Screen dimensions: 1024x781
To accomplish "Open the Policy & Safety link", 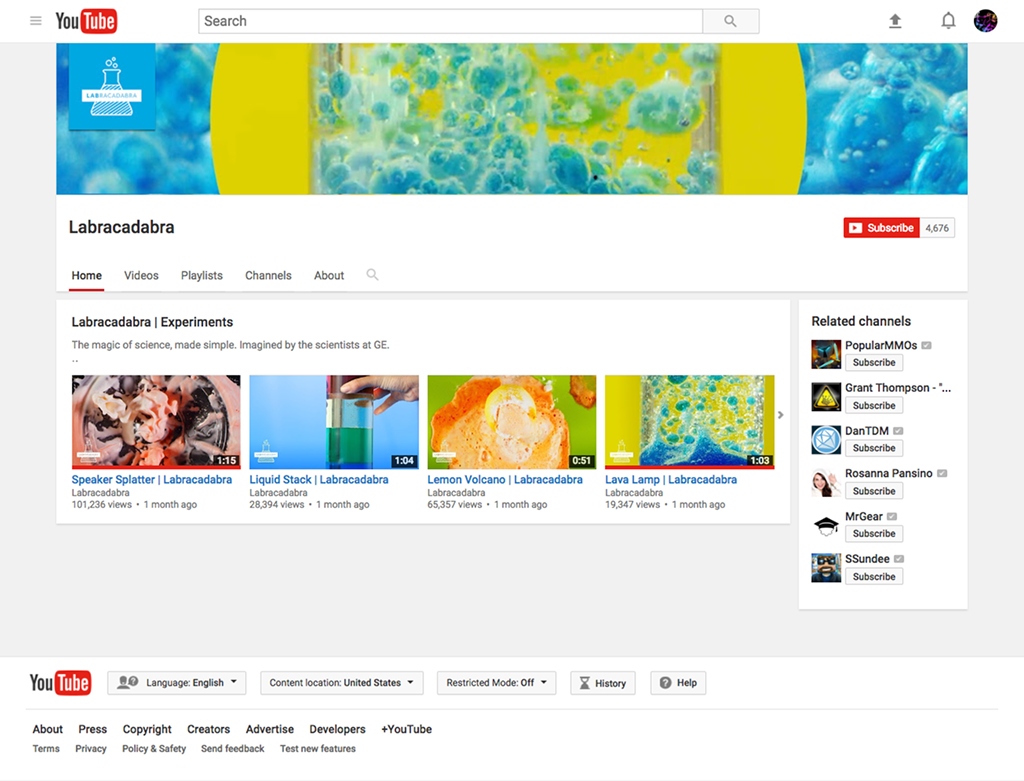I will click(x=154, y=748).
